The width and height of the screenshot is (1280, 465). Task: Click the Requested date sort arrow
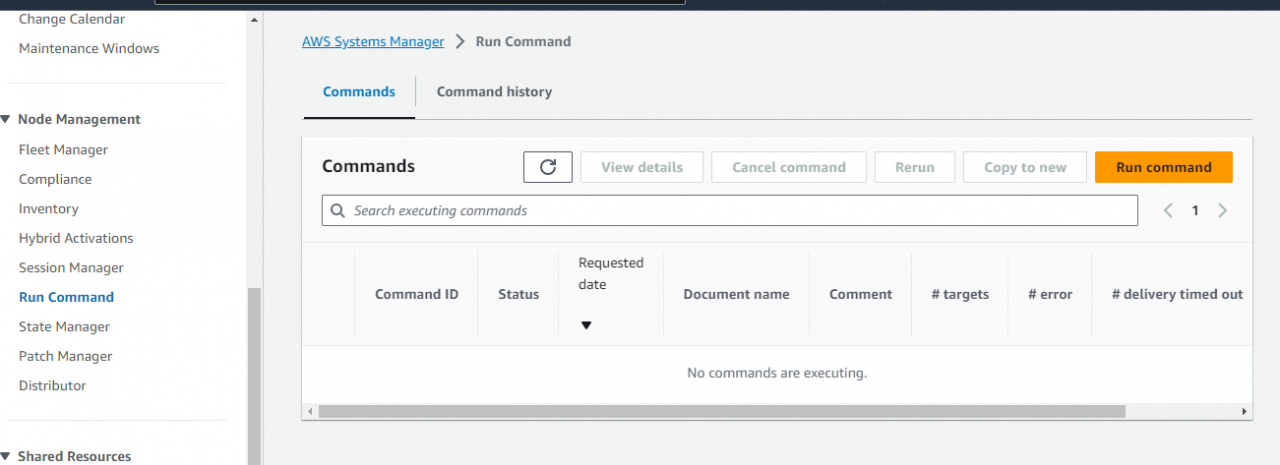586,325
